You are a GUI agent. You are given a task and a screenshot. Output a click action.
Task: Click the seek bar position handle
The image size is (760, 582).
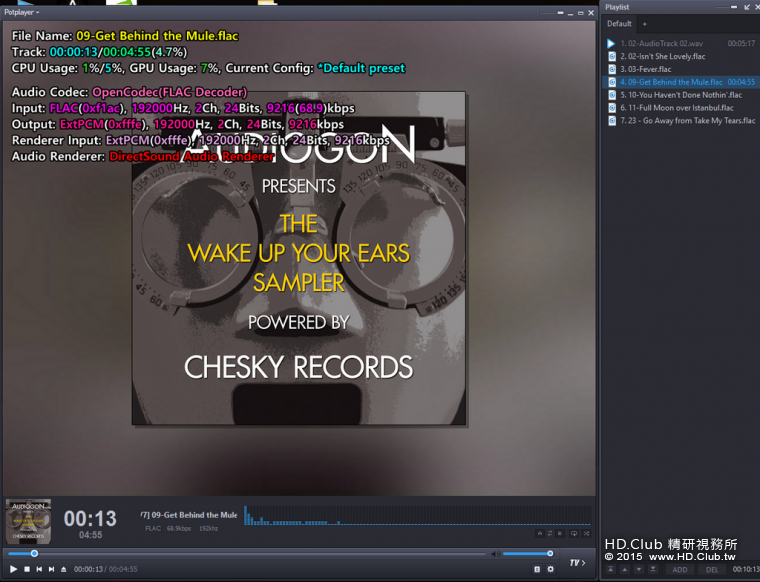tap(34, 553)
